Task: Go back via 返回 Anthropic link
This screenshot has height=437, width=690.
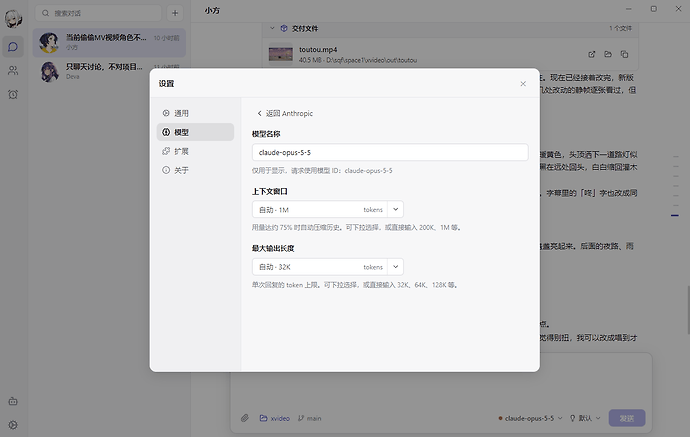Action: (285, 113)
